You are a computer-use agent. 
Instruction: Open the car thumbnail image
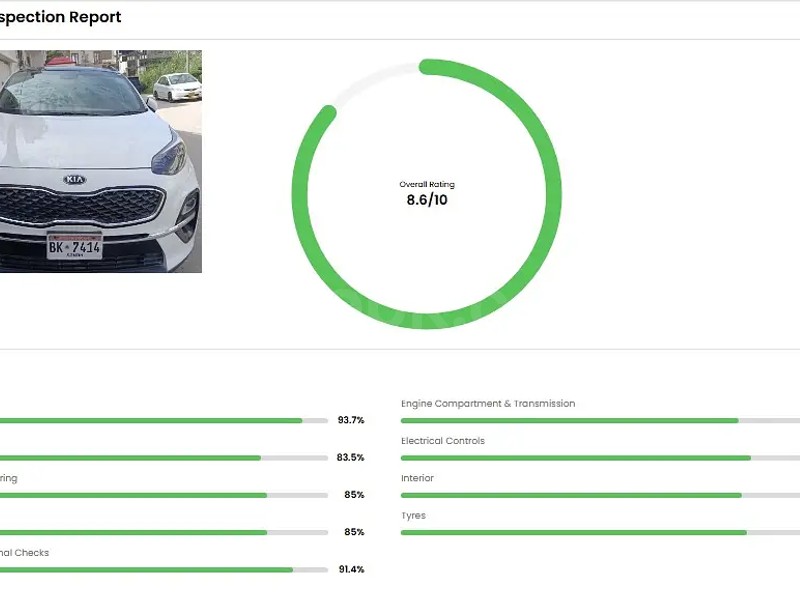(x=100, y=160)
